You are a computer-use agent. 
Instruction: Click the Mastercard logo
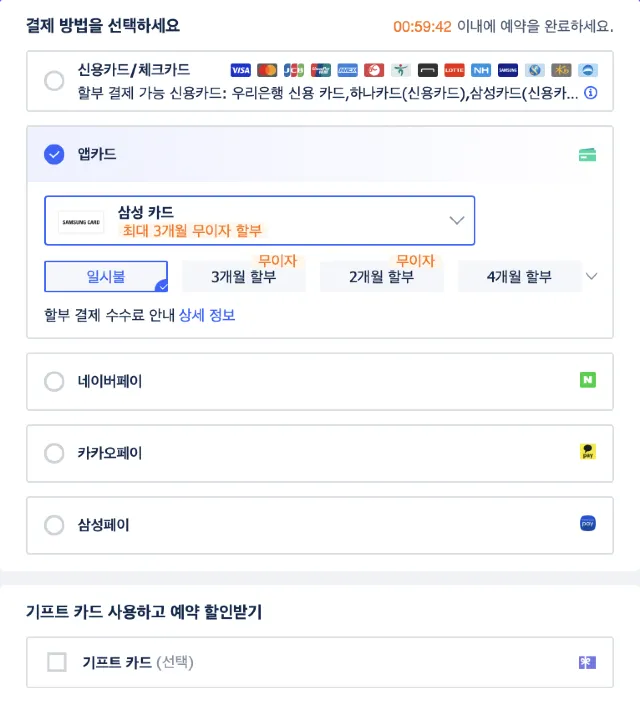coord(267,70)
